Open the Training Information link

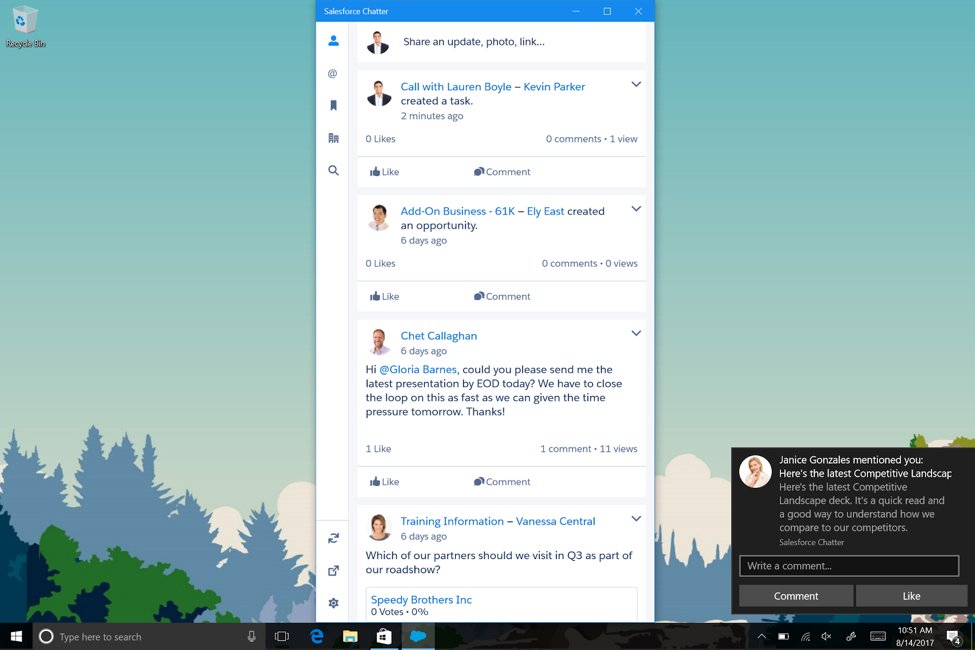(452, 521)
